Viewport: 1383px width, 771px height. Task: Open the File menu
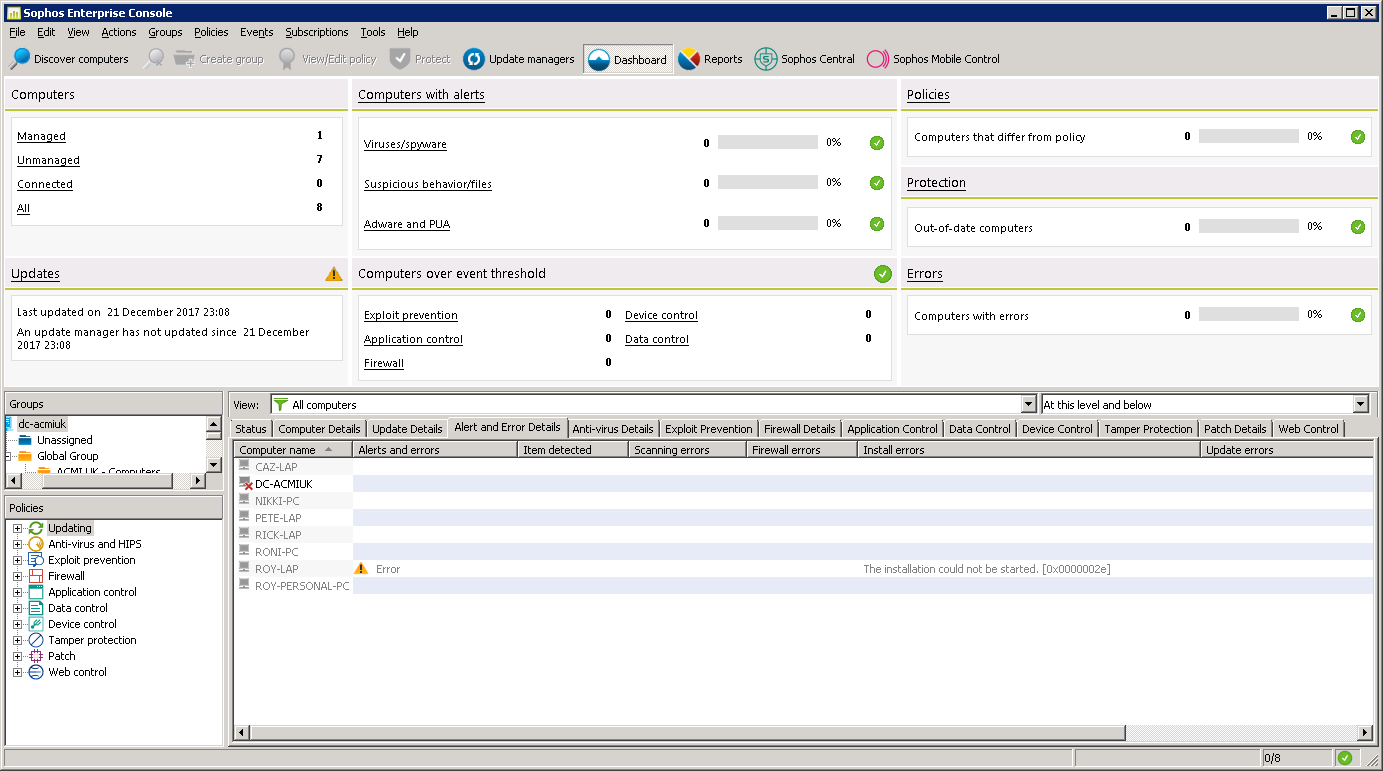point(17,32)
